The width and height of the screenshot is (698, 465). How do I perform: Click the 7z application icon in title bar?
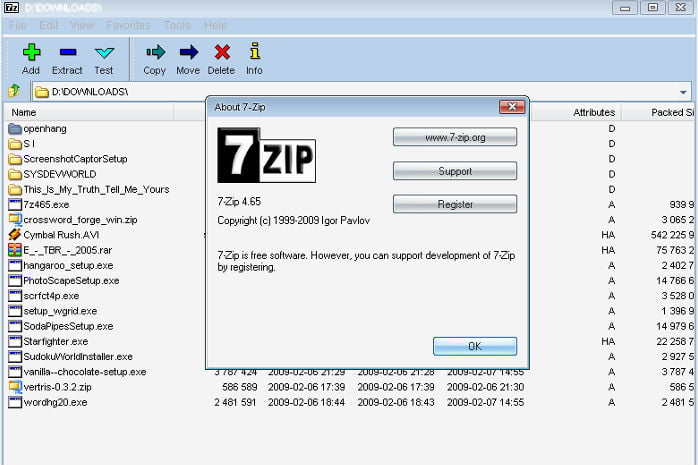pos(11,7)
